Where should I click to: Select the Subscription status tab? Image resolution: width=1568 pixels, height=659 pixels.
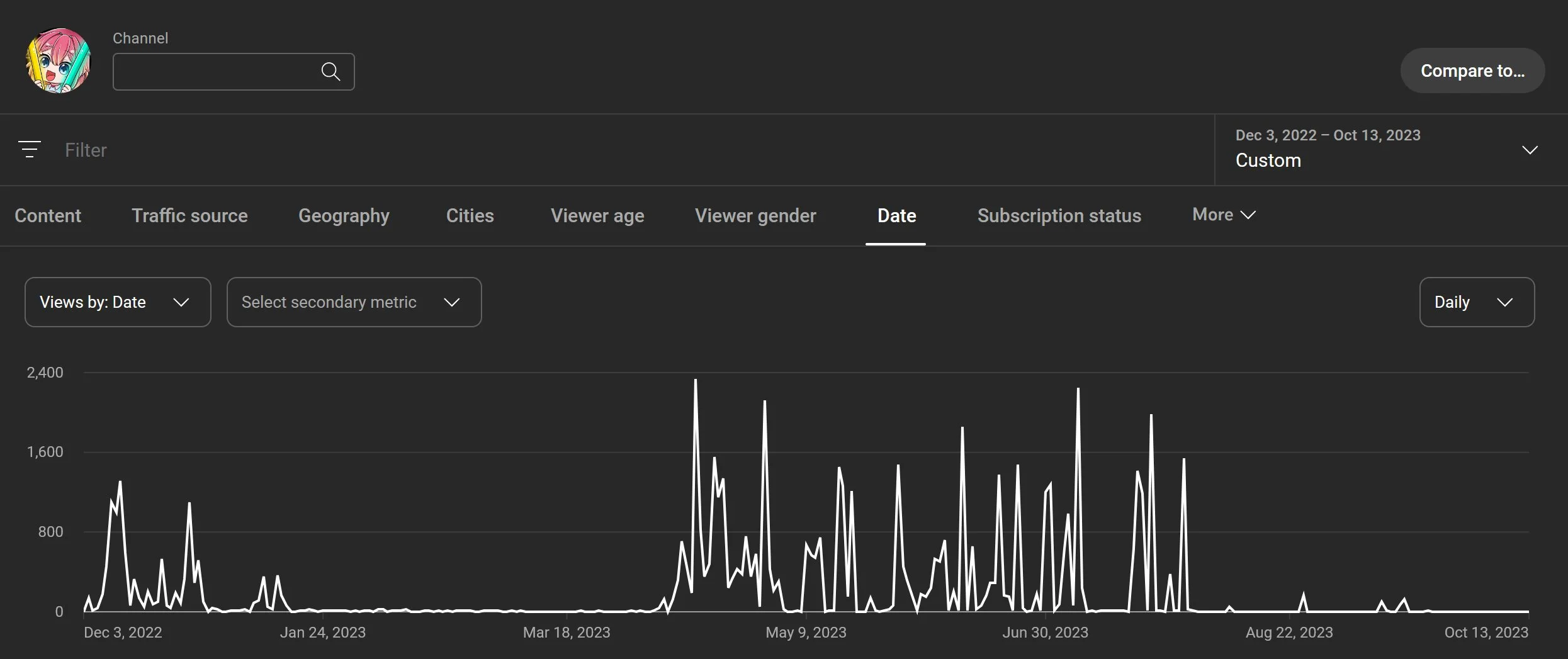(x=1059, y=216)
